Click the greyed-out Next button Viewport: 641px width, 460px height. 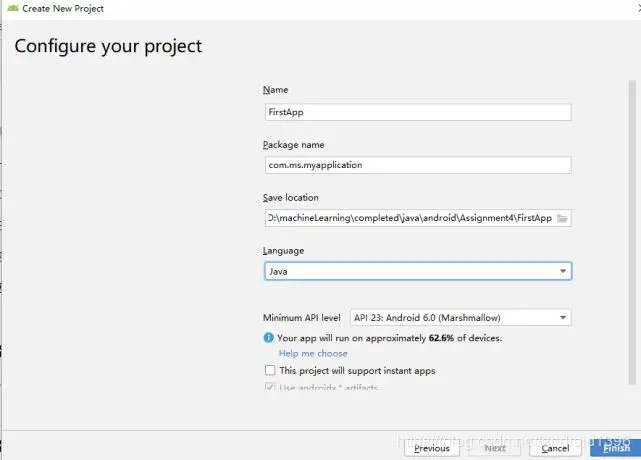[x=494, y=448]
